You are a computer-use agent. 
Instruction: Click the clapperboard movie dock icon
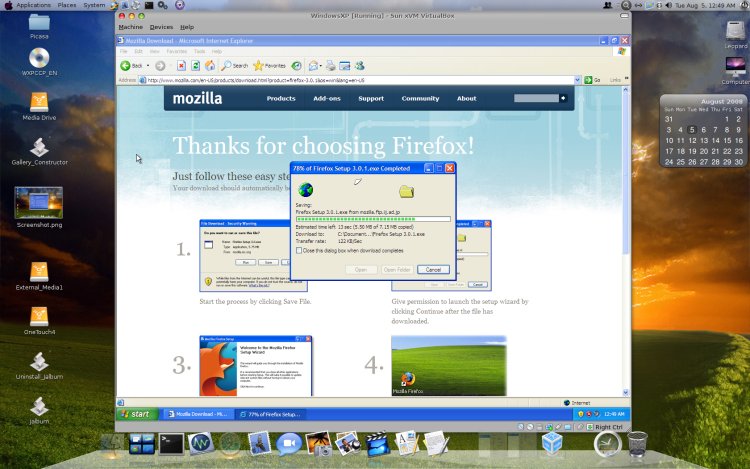tap(378, 444)
